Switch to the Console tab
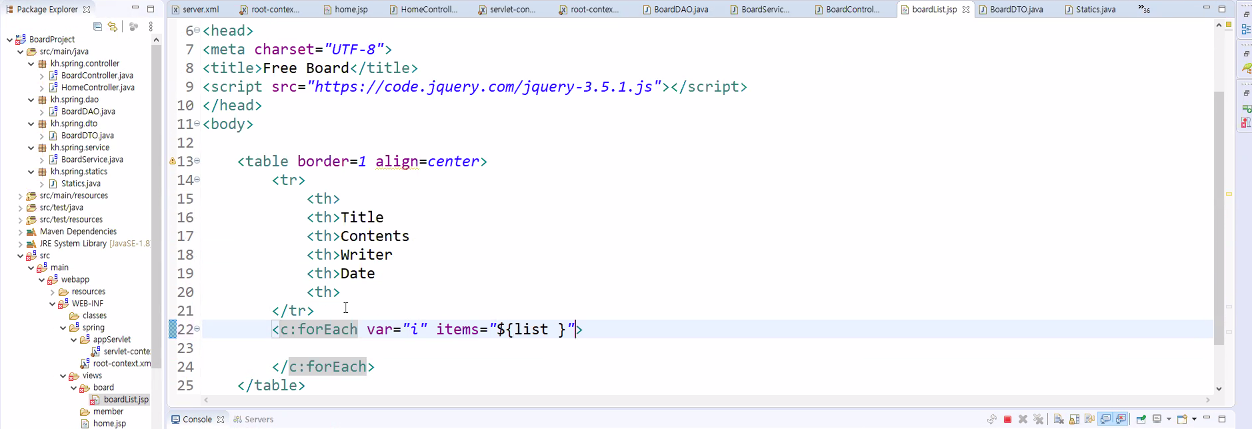The width and height of the screenshot is (1252, 429). 197,419
